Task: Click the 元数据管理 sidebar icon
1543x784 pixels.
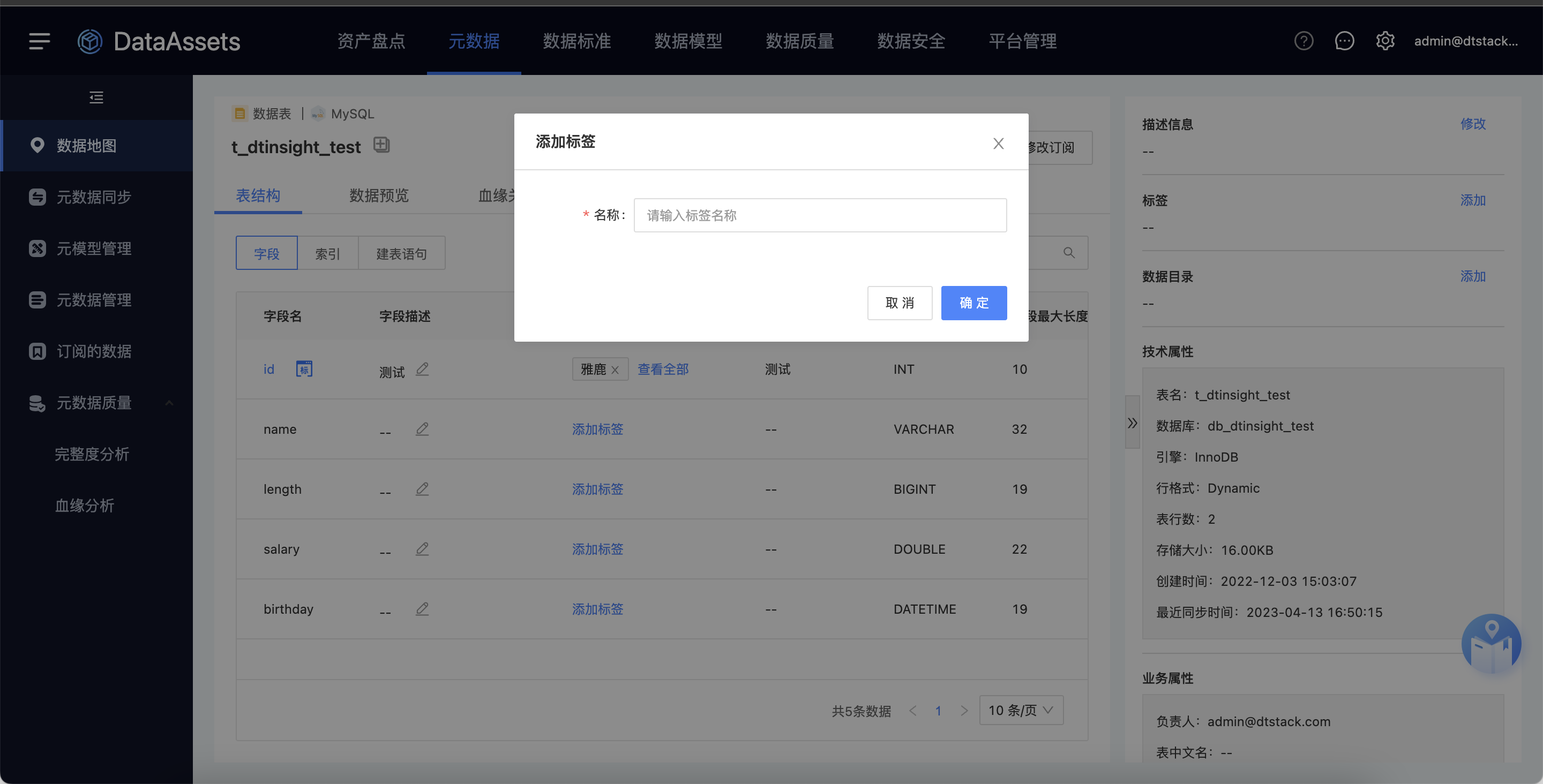Action: coord(37,300)
